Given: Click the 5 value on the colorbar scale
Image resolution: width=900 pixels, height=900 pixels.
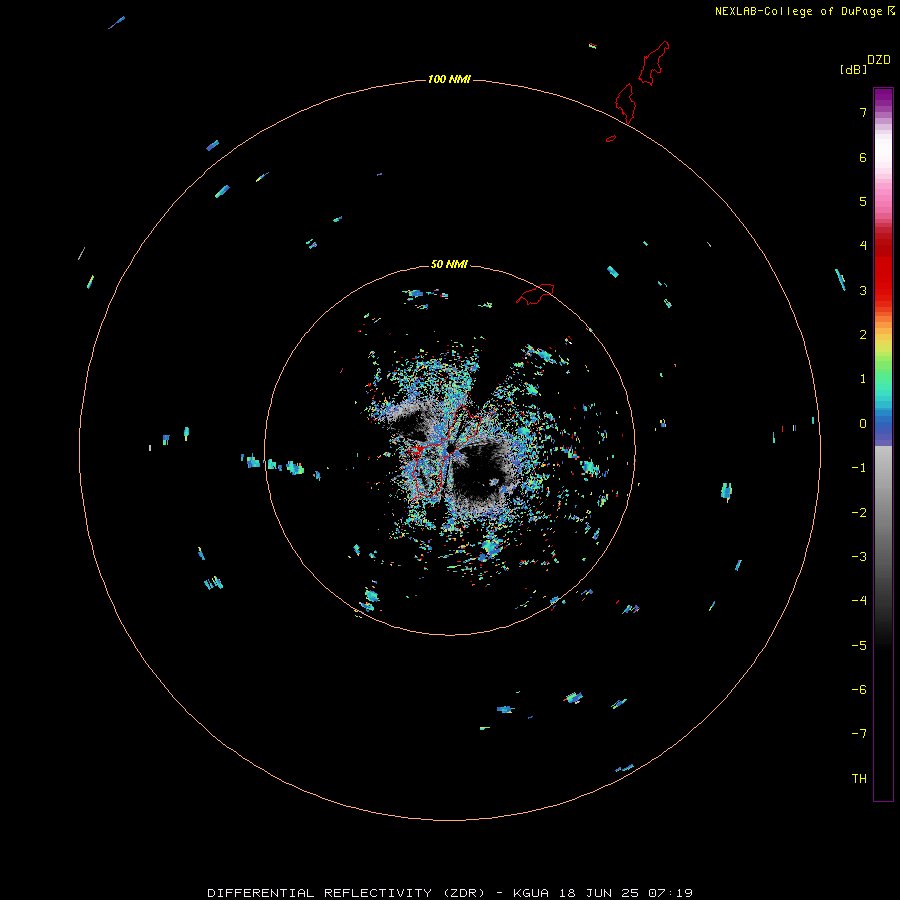Looking at the screenshot, I should [x=863, y=201].
